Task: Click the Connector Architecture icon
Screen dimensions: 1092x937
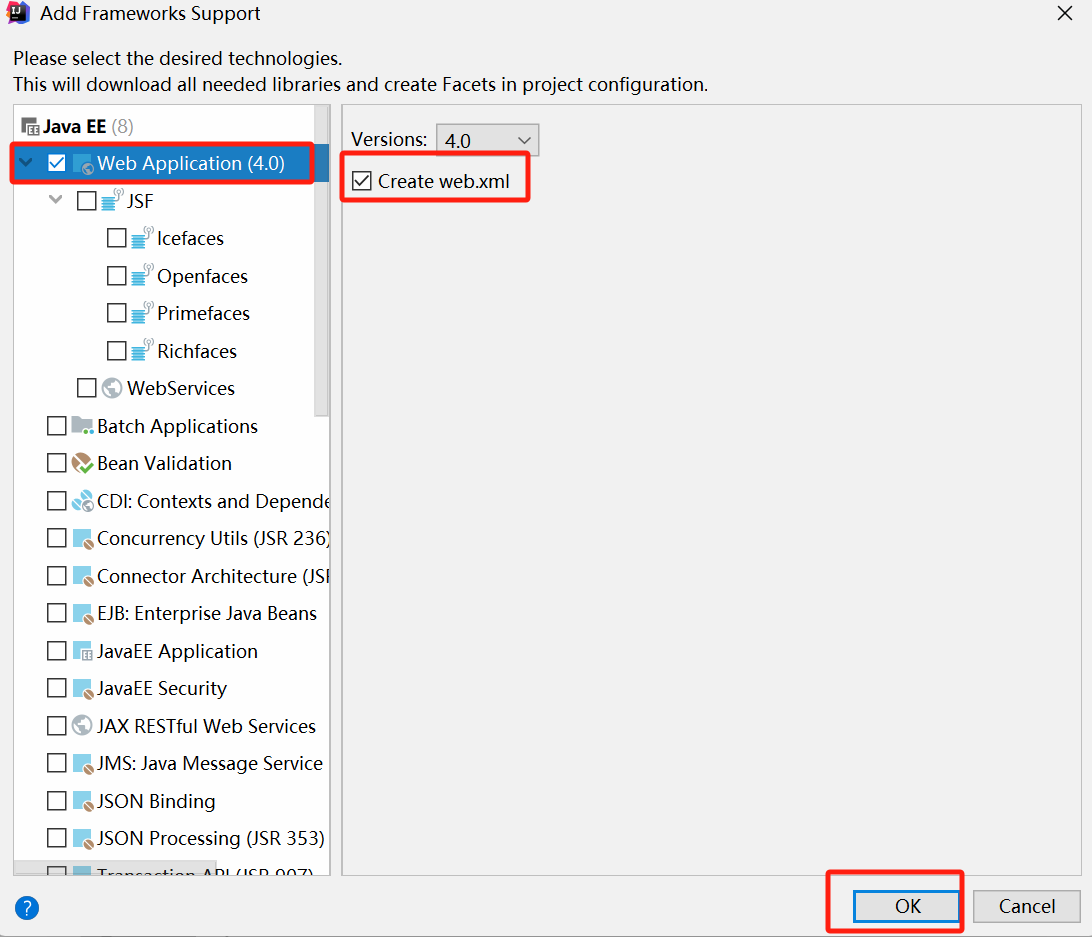Action: [x=83, y=576]
